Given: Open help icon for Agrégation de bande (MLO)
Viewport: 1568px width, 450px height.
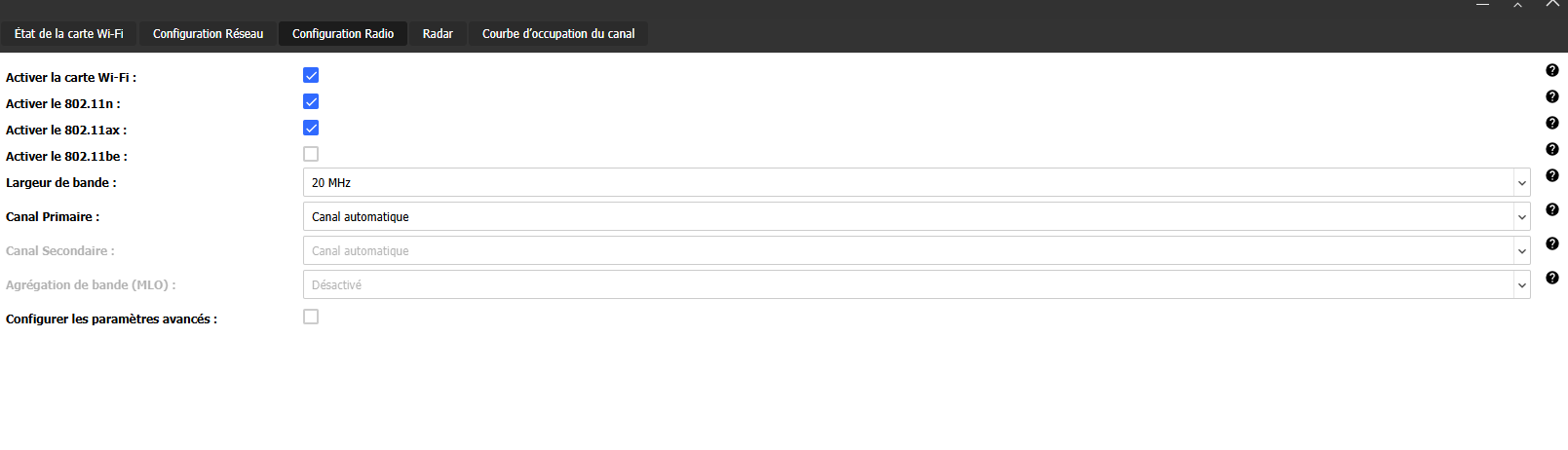Looking at the screenshot, I should pos(1551,278).
